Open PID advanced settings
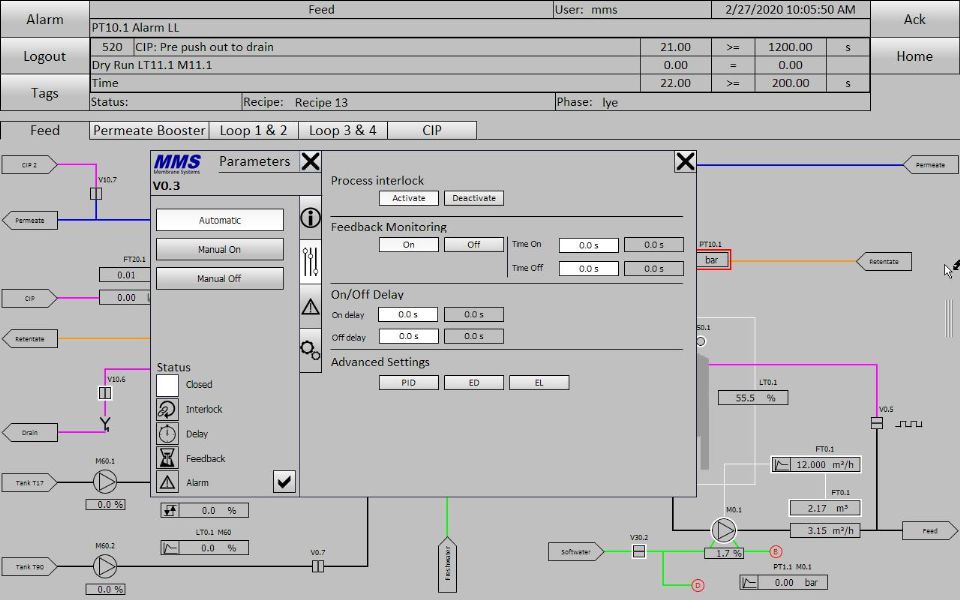 tap(408, 383)
